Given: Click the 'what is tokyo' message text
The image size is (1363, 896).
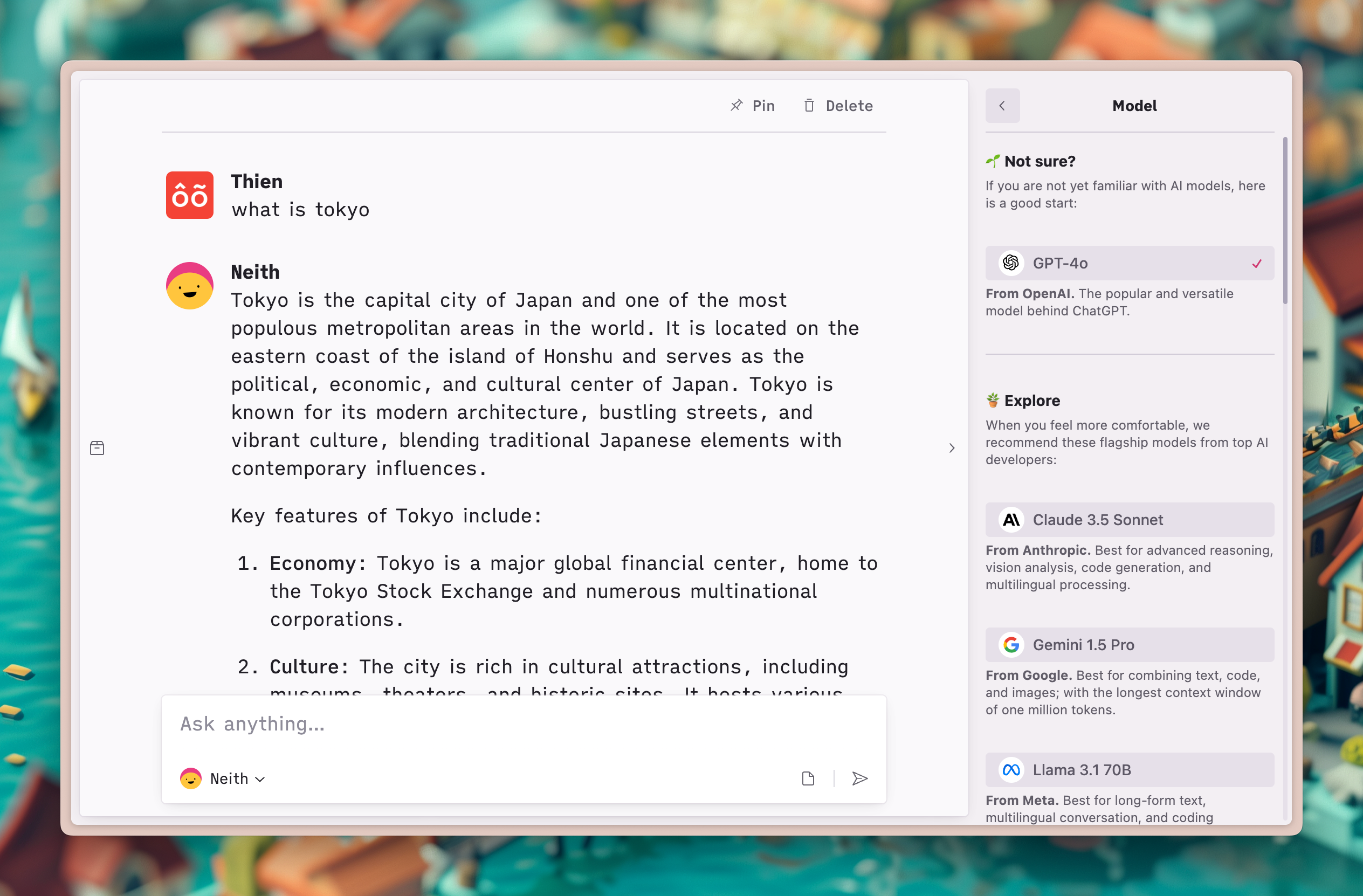Looking at the screenshot, I should pos(301,210).
